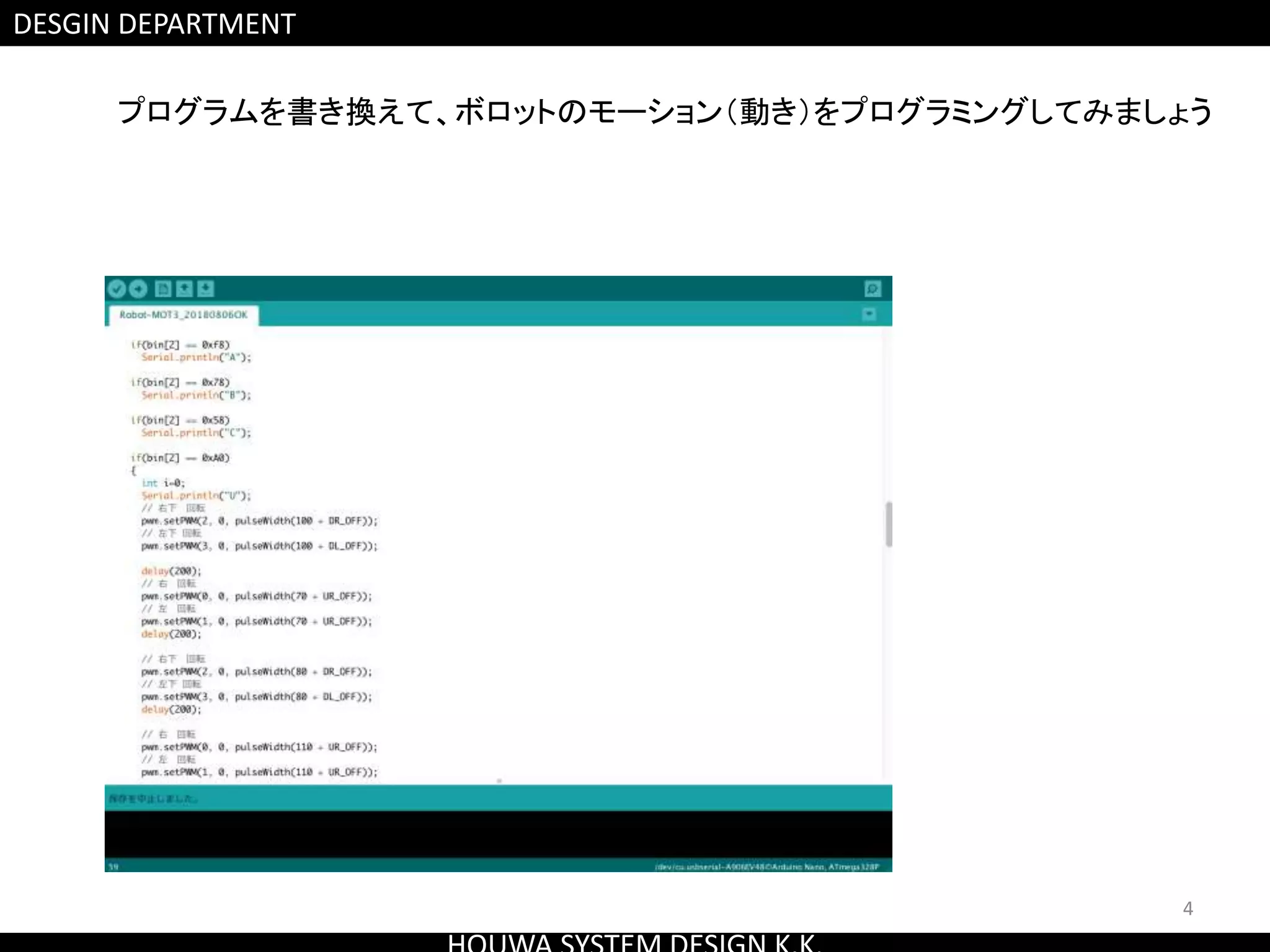The height and width of the screenshot is (952, 1270).
Task: Click the line Serial.println("C");
Action: click(x=196, y=433)
